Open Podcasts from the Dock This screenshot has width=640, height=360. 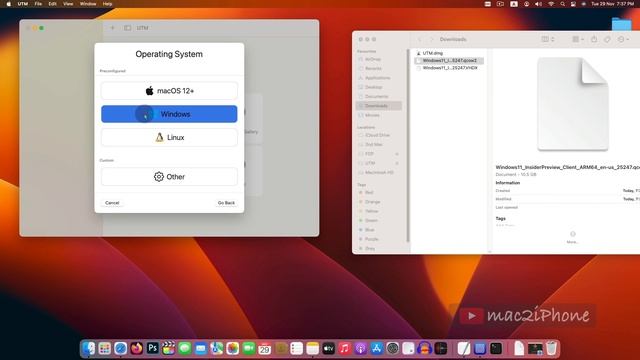[x=360, y=348]
